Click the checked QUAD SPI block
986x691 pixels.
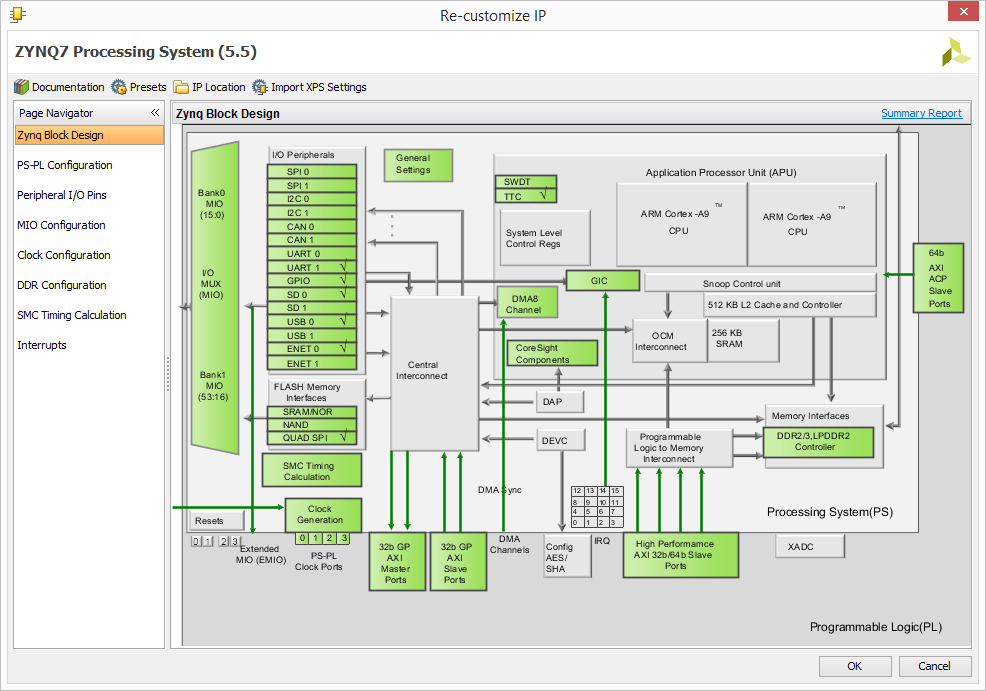point(312,438)
